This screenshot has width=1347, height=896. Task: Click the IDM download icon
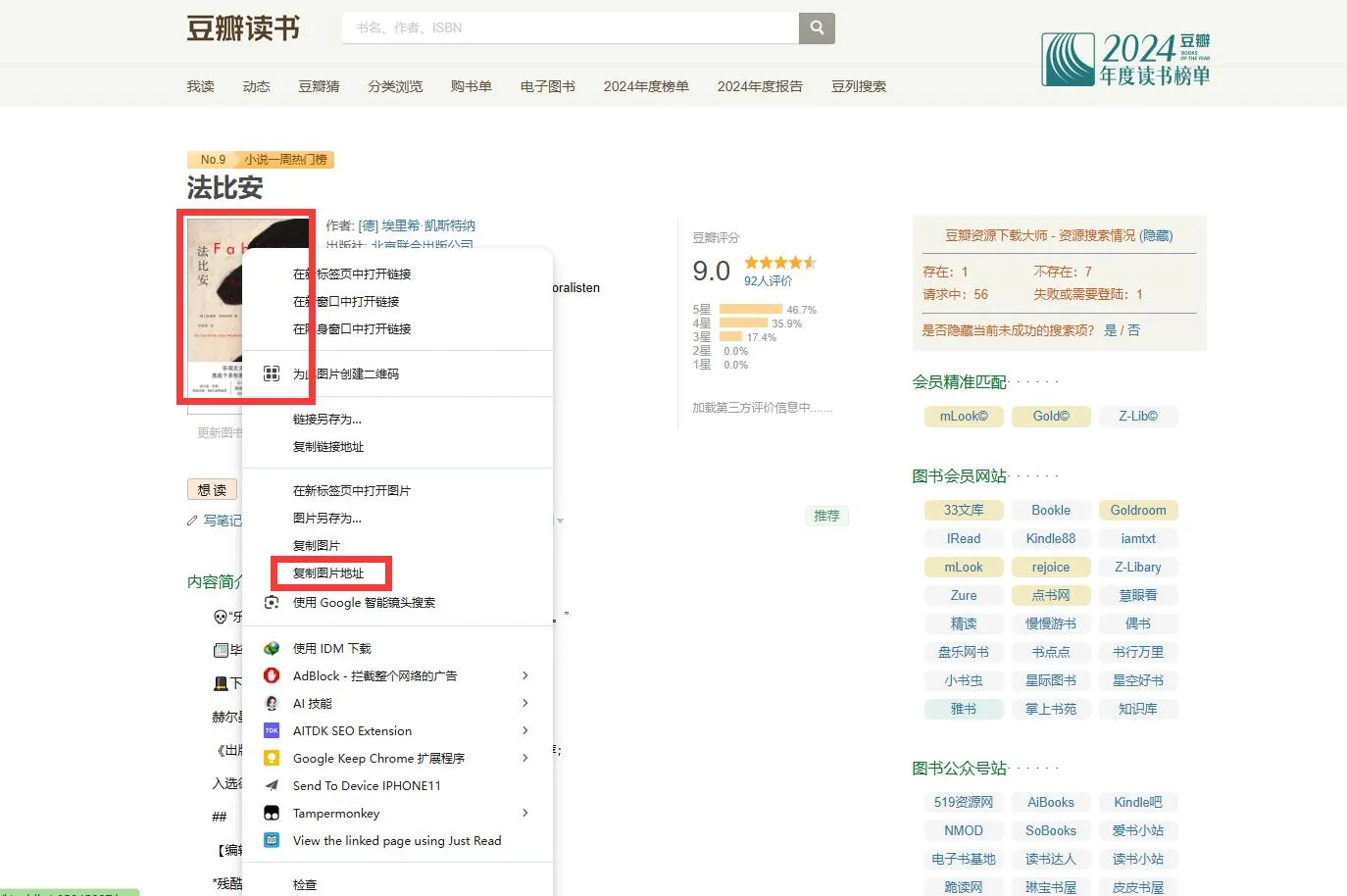(x=272, y=648)
